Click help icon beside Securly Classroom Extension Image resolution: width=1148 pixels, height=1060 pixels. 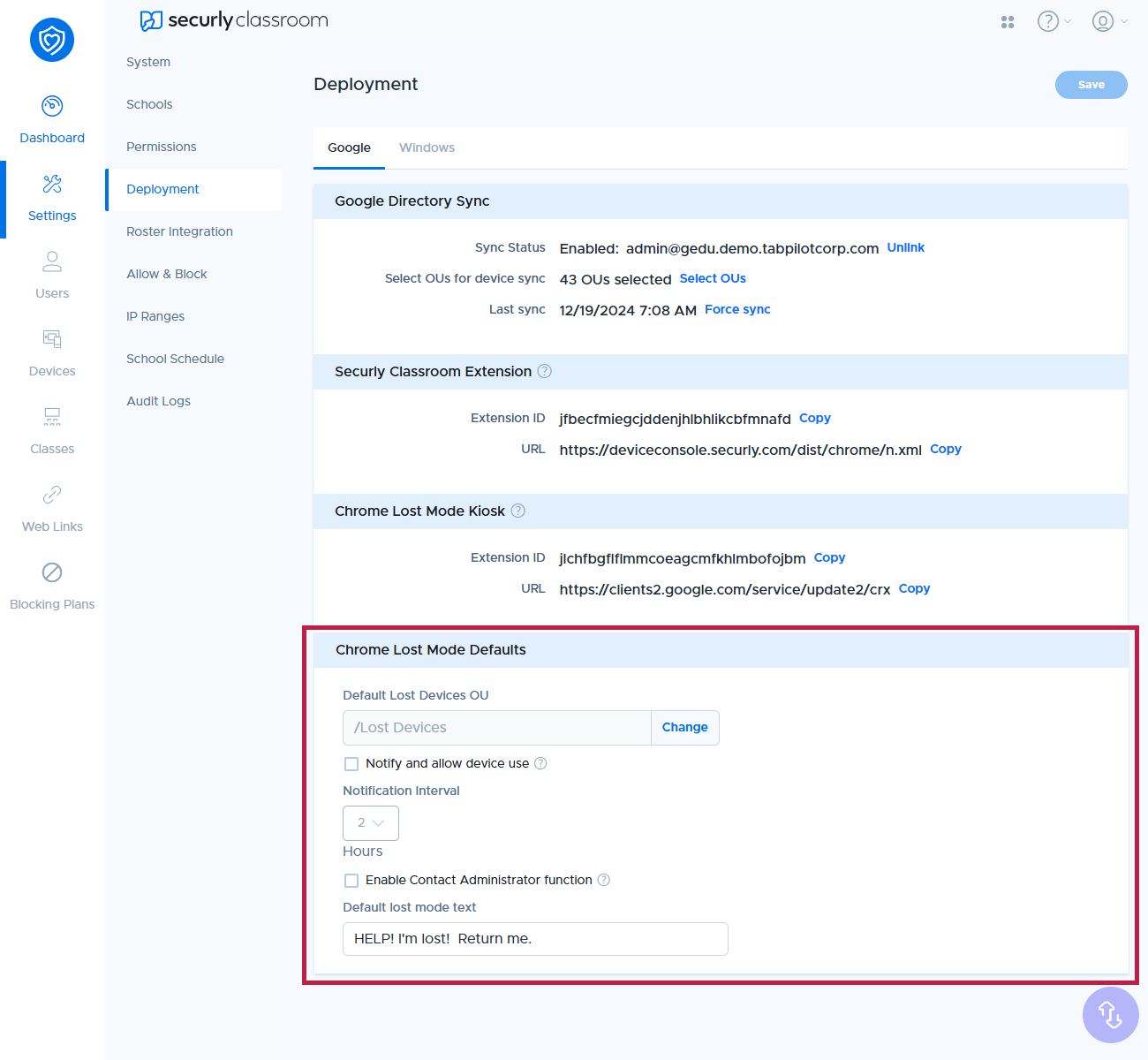click(x=545, y=371)
